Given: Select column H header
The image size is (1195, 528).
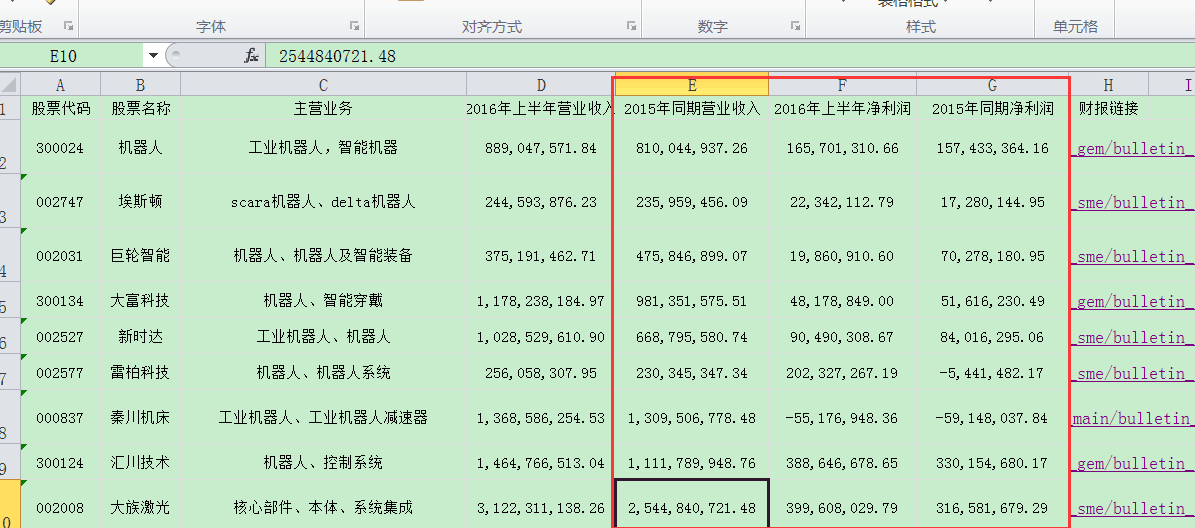Looking at the screenshot, I should click(1108, 85).
